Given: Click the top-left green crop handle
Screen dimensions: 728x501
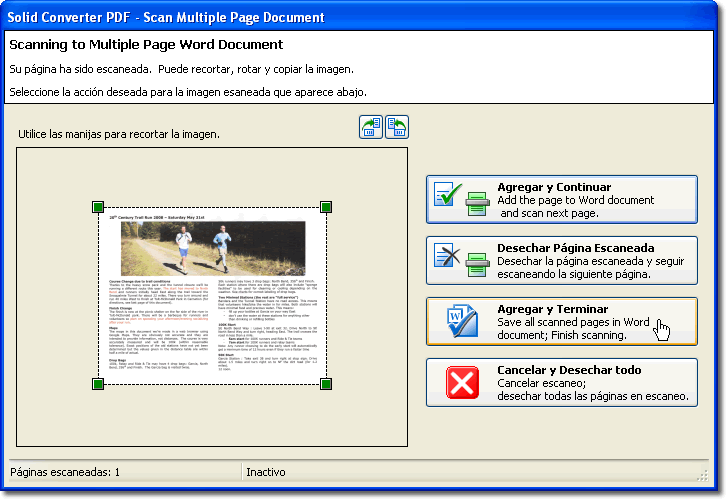Looking at the screenshot, I should [x=98, y=207].
